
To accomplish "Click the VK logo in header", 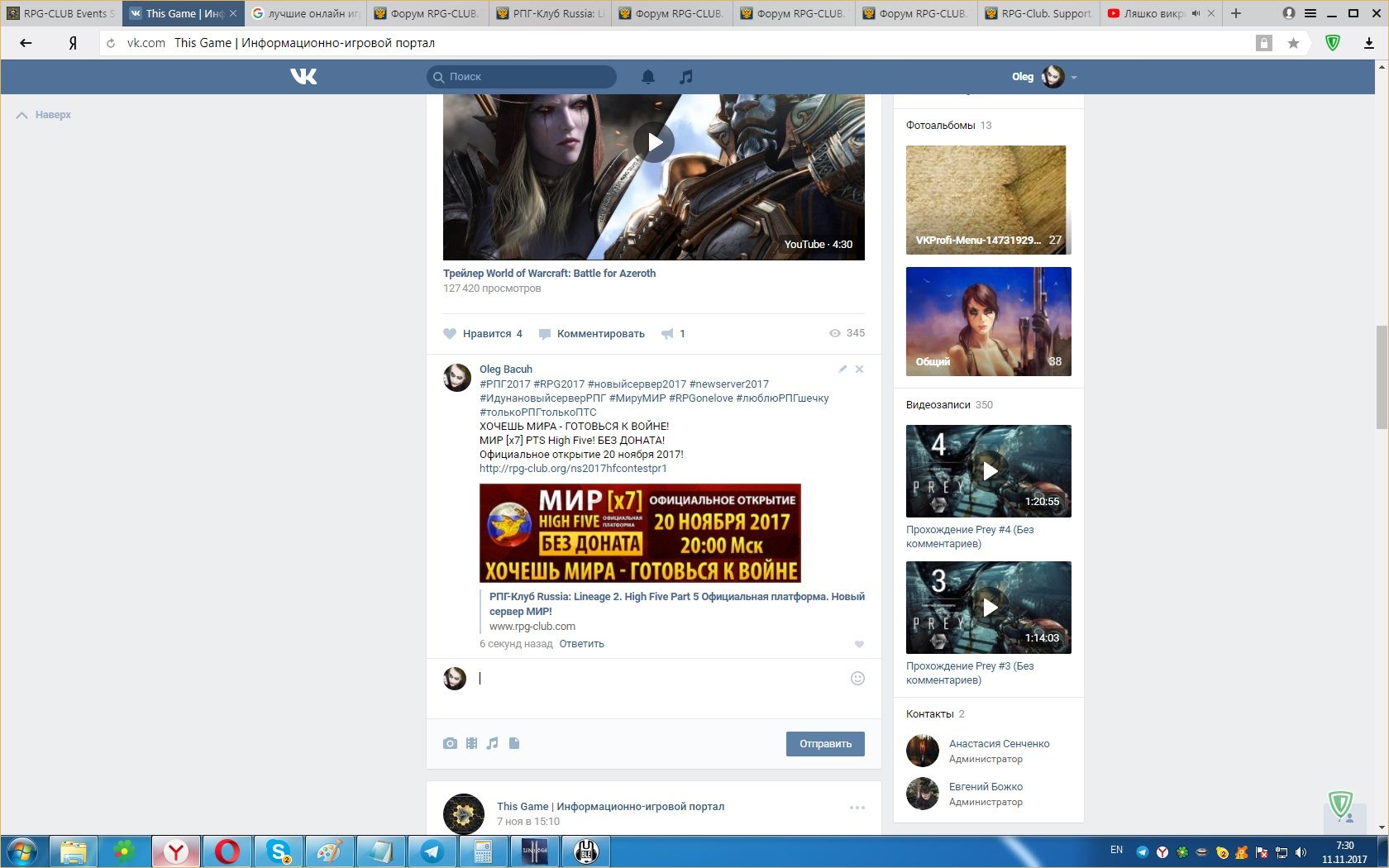I will point(303,77).
